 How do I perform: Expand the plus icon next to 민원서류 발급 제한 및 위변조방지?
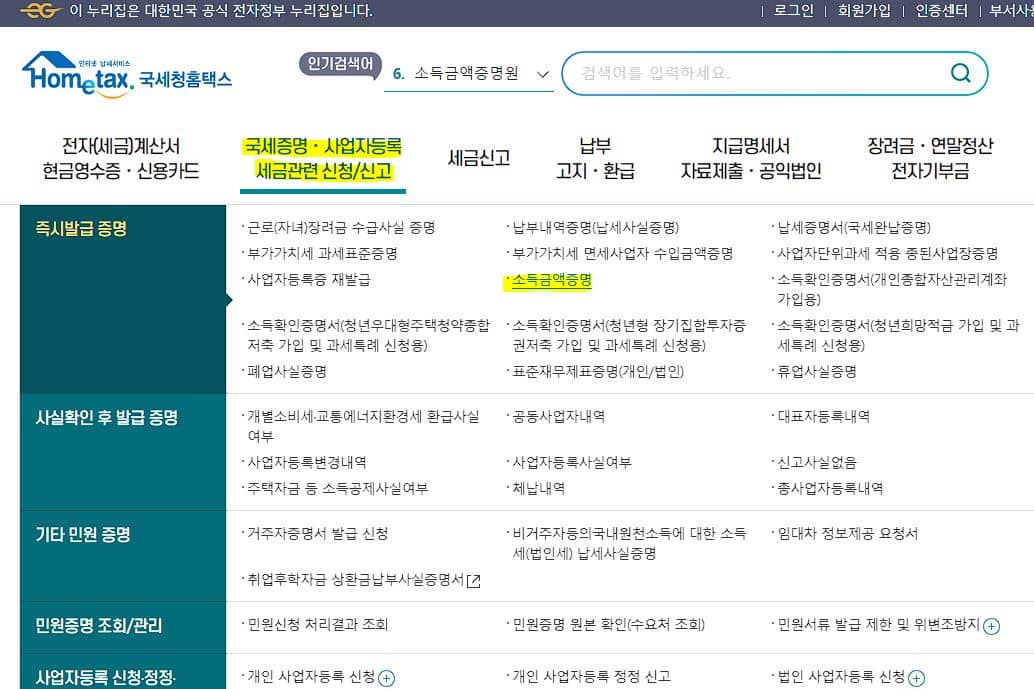989,626
